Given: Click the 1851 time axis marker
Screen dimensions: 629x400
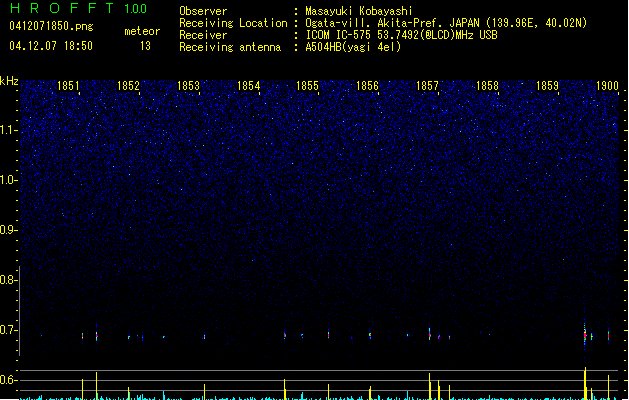Looking at the screenshot, I should click(x=68, y=86).
